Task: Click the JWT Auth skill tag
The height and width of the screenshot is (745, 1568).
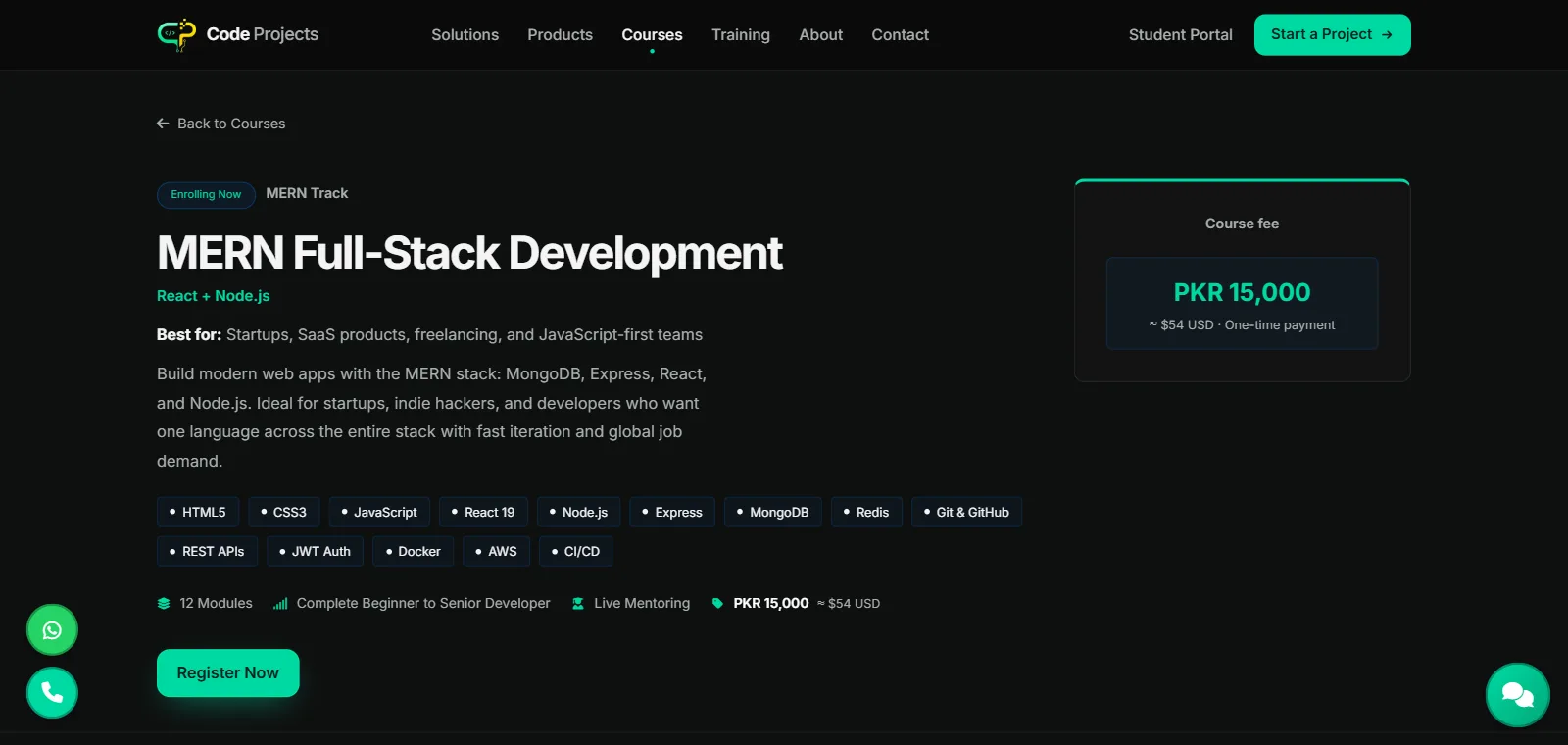Action: pos(315,551)
